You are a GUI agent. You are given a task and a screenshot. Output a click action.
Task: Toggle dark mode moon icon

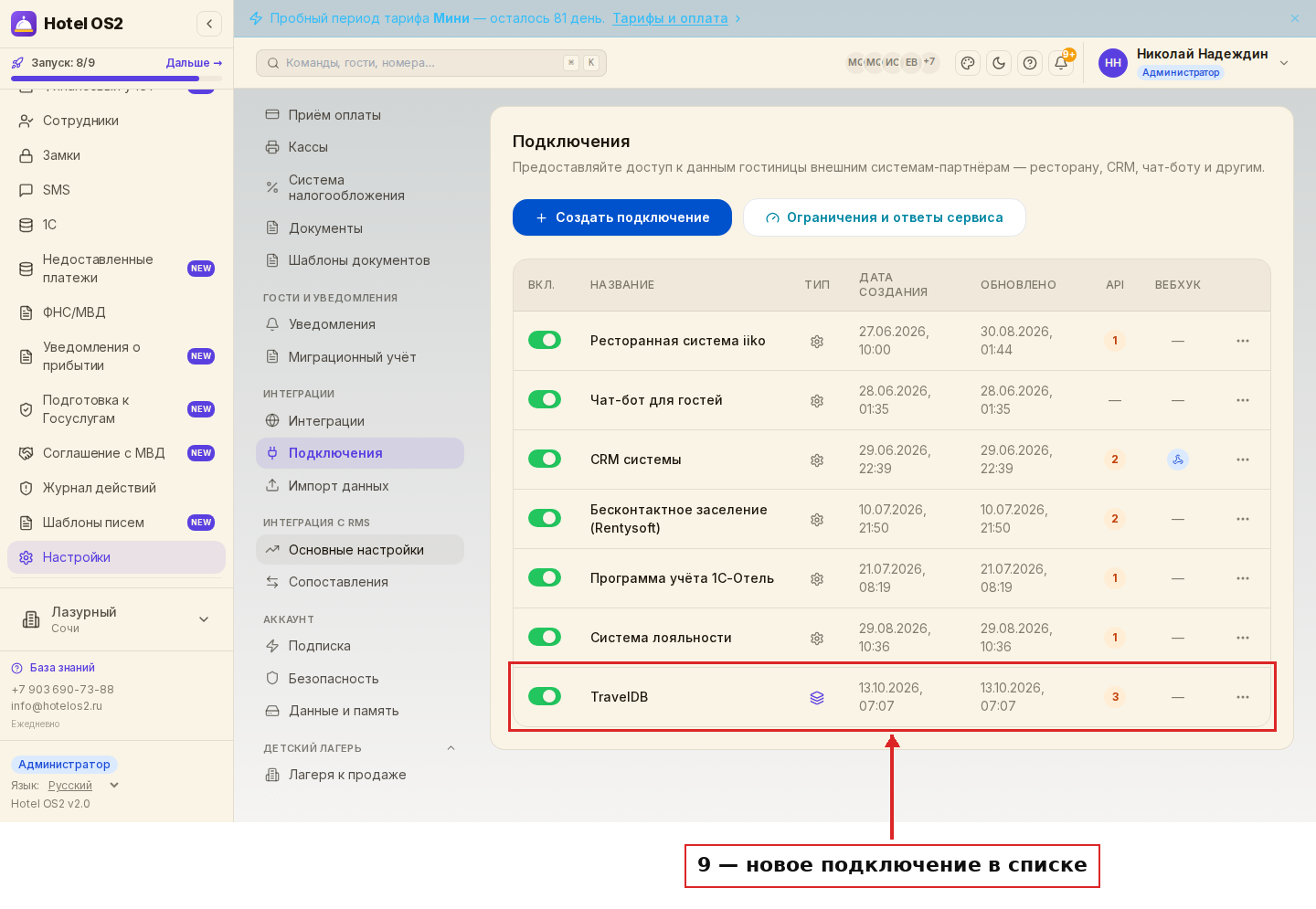coord(999,63)
